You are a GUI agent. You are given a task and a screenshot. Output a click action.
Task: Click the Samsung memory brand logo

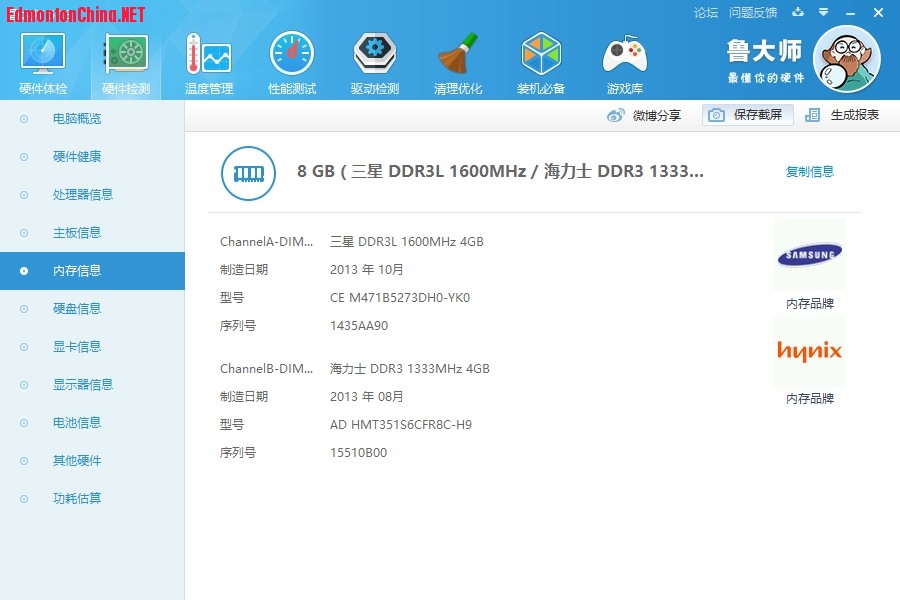click(x=809, y=255)
